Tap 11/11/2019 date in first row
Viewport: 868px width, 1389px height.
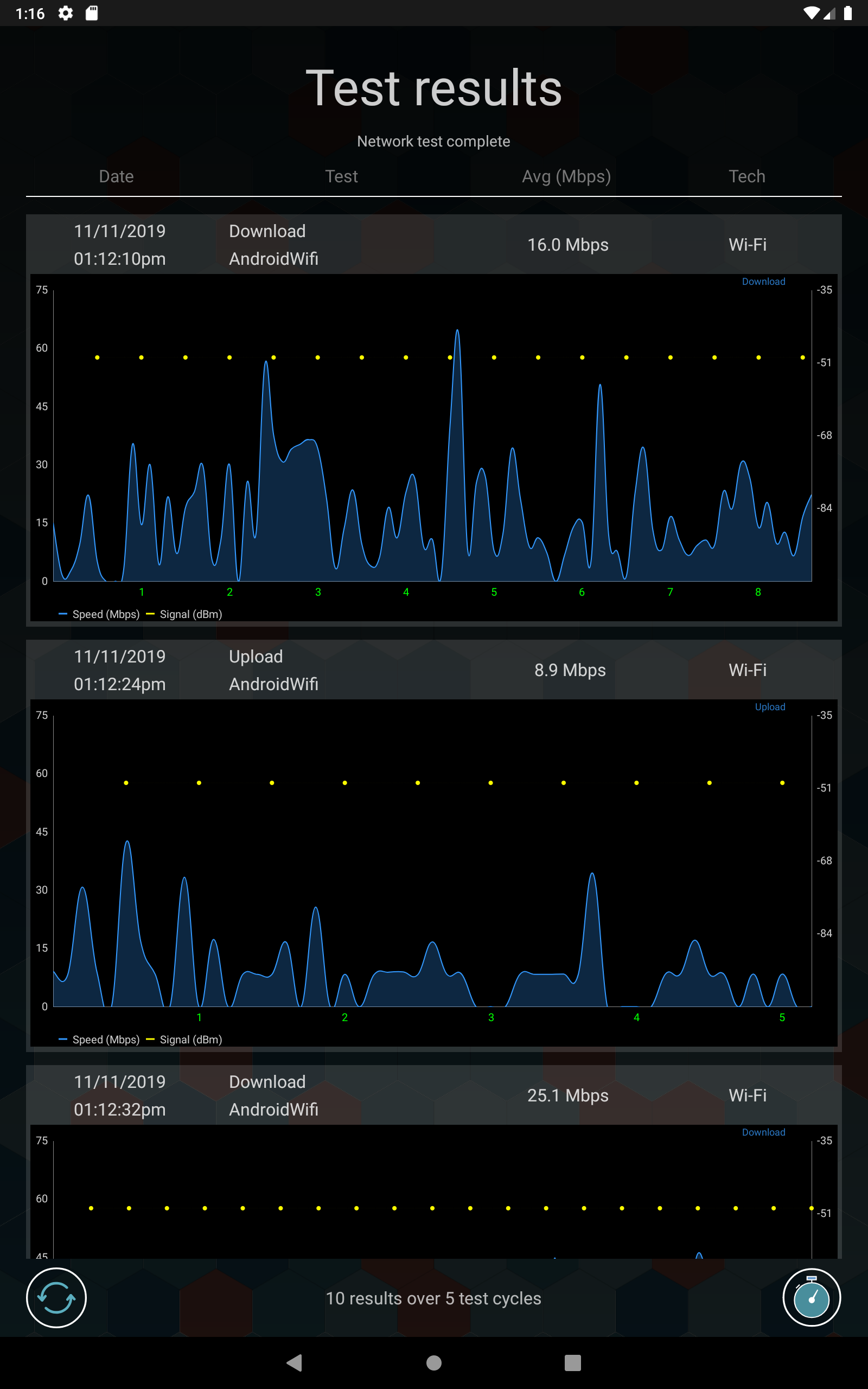click(x=119, y=231)
